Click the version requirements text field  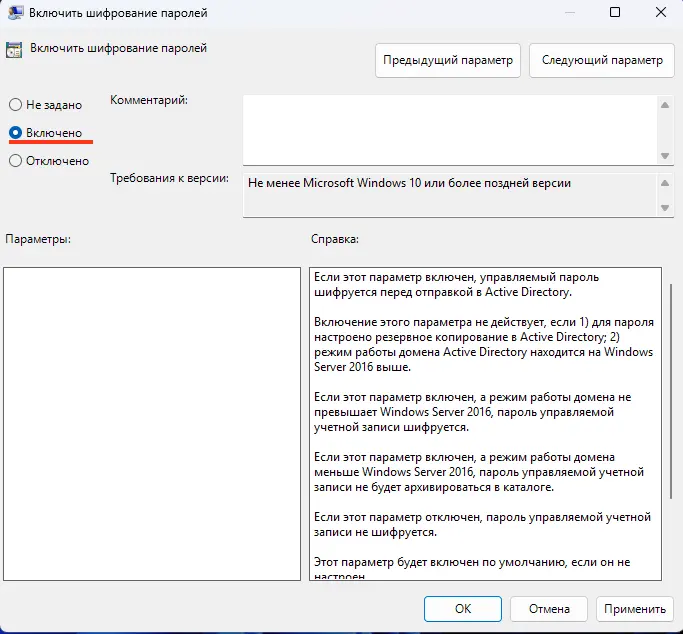[448, 195]
